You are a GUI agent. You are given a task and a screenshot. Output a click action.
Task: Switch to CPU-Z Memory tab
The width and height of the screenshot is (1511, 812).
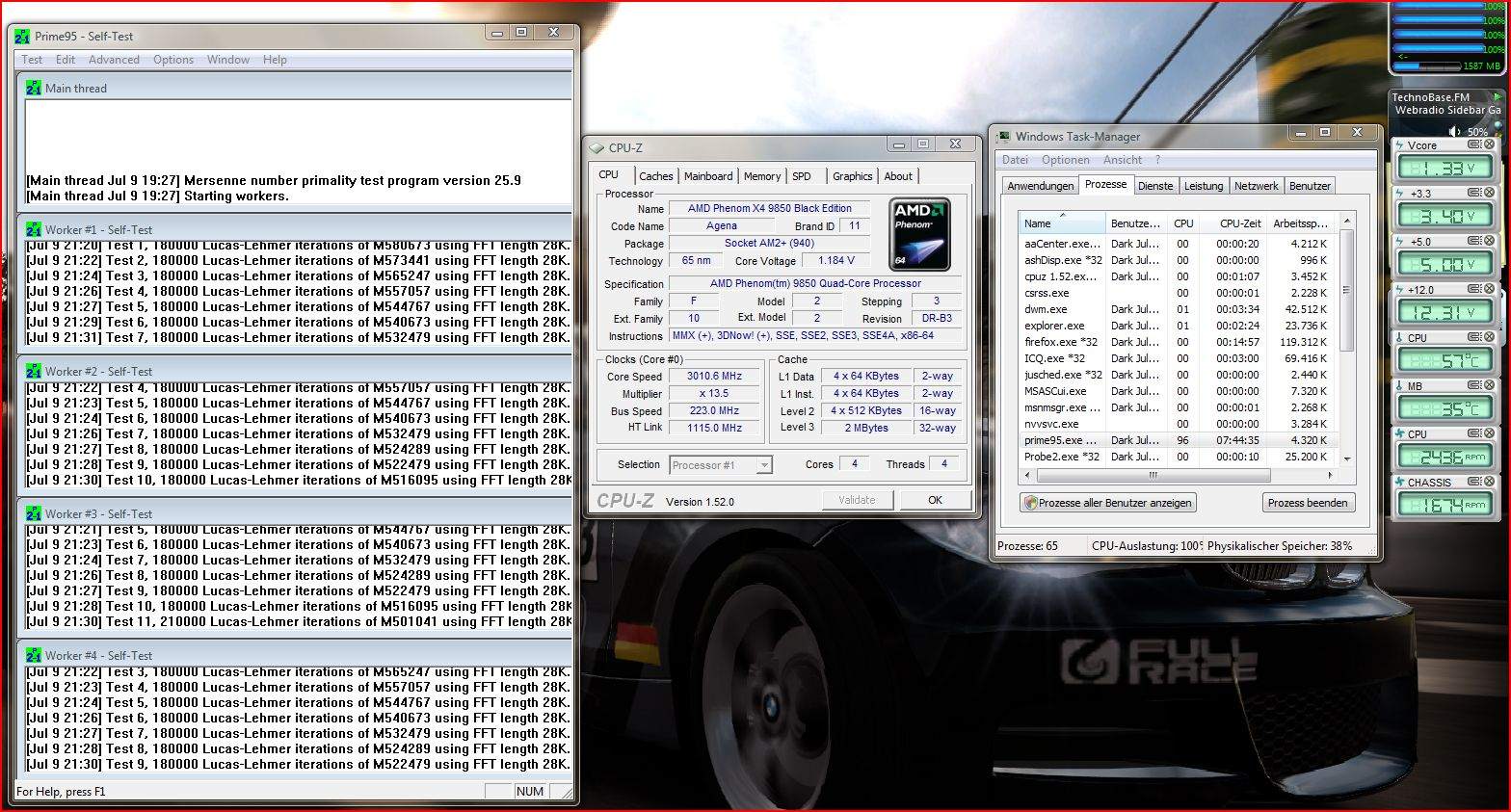tap(762, 176)
